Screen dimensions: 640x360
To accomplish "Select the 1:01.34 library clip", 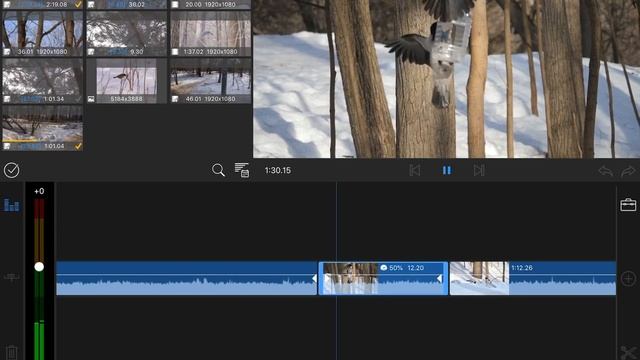I will coord(42,81).
